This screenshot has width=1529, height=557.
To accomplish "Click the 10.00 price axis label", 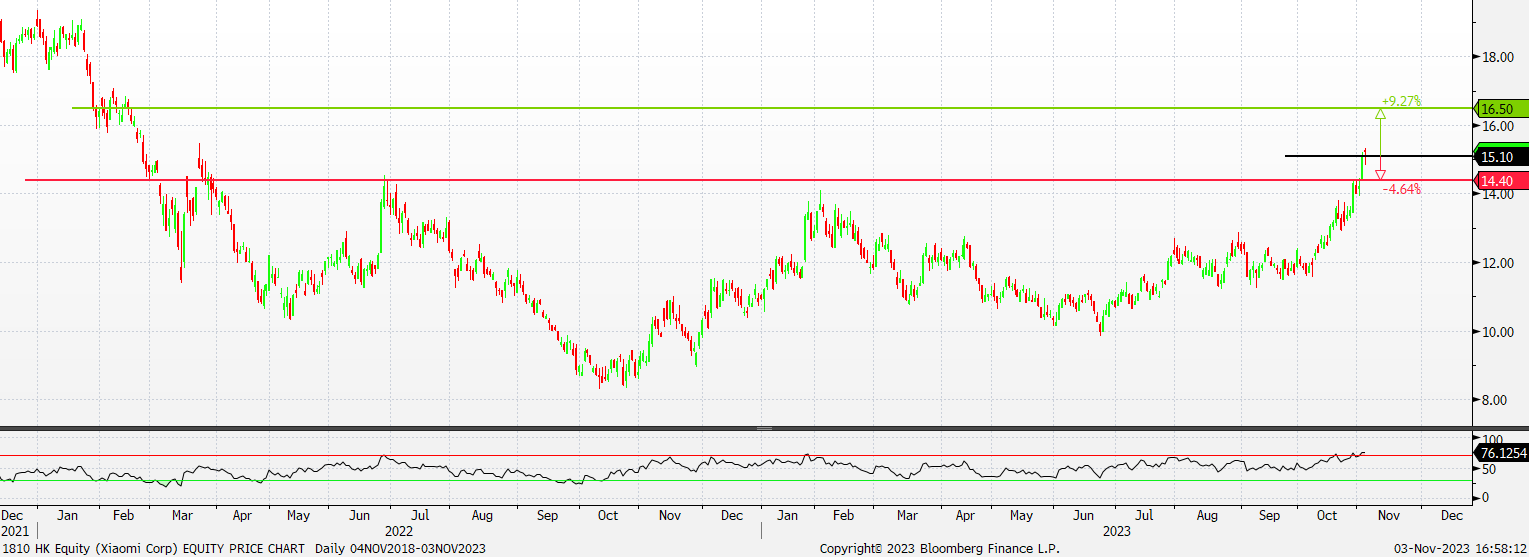I will (1499, 332).
